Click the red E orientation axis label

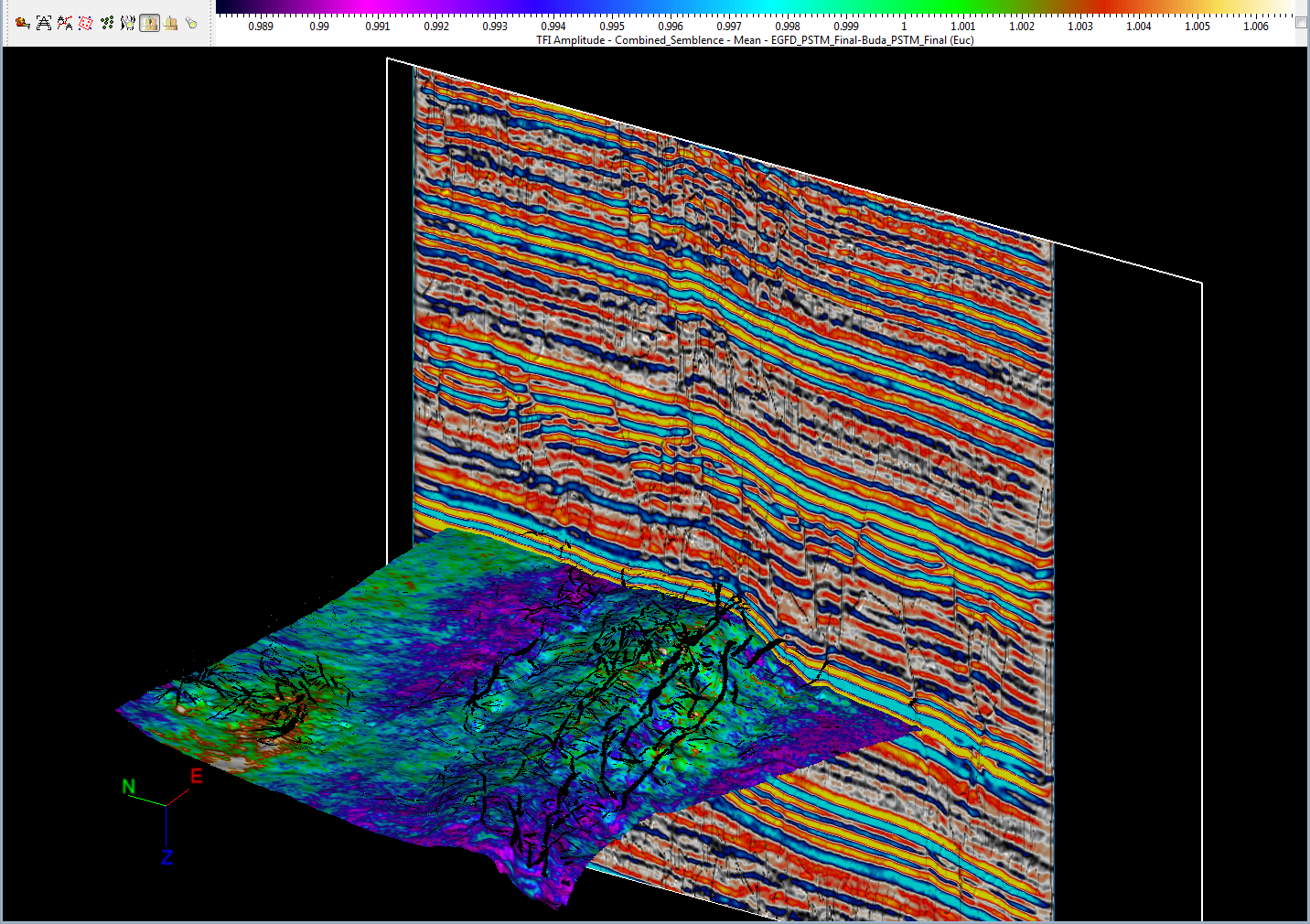(196, 777)
